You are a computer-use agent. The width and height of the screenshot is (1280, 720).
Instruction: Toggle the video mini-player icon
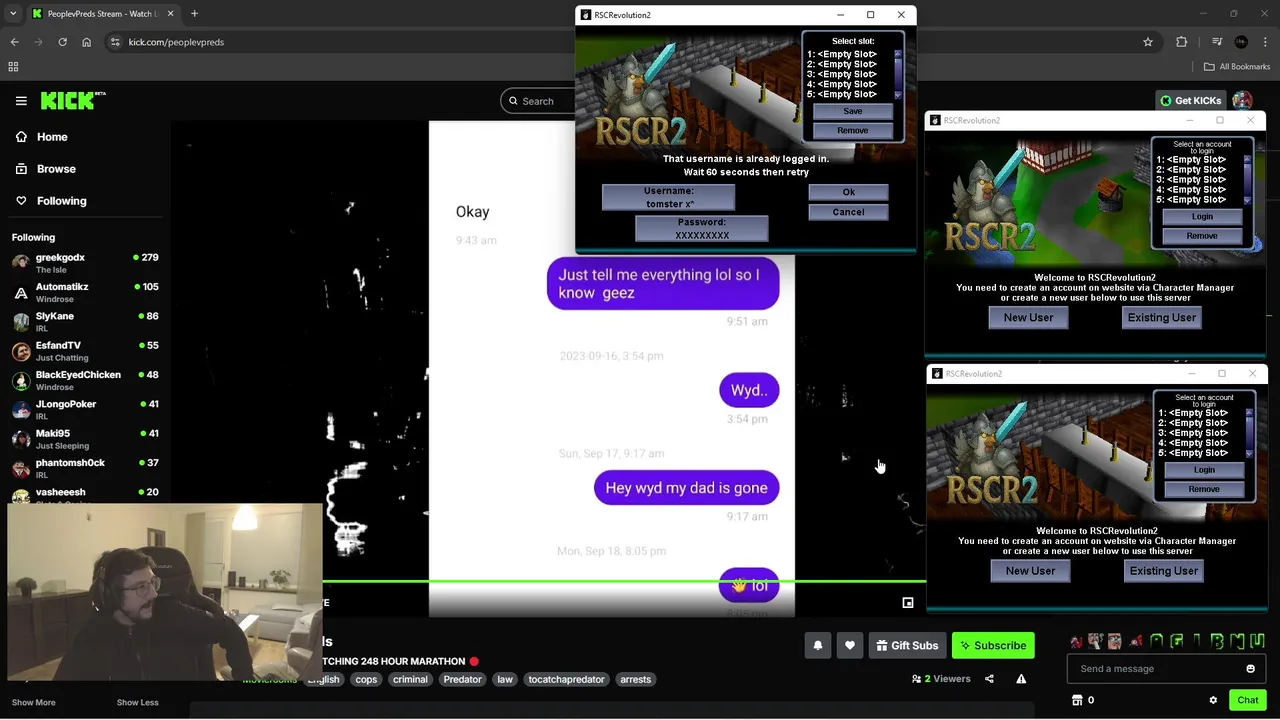[x=908, y=603]
